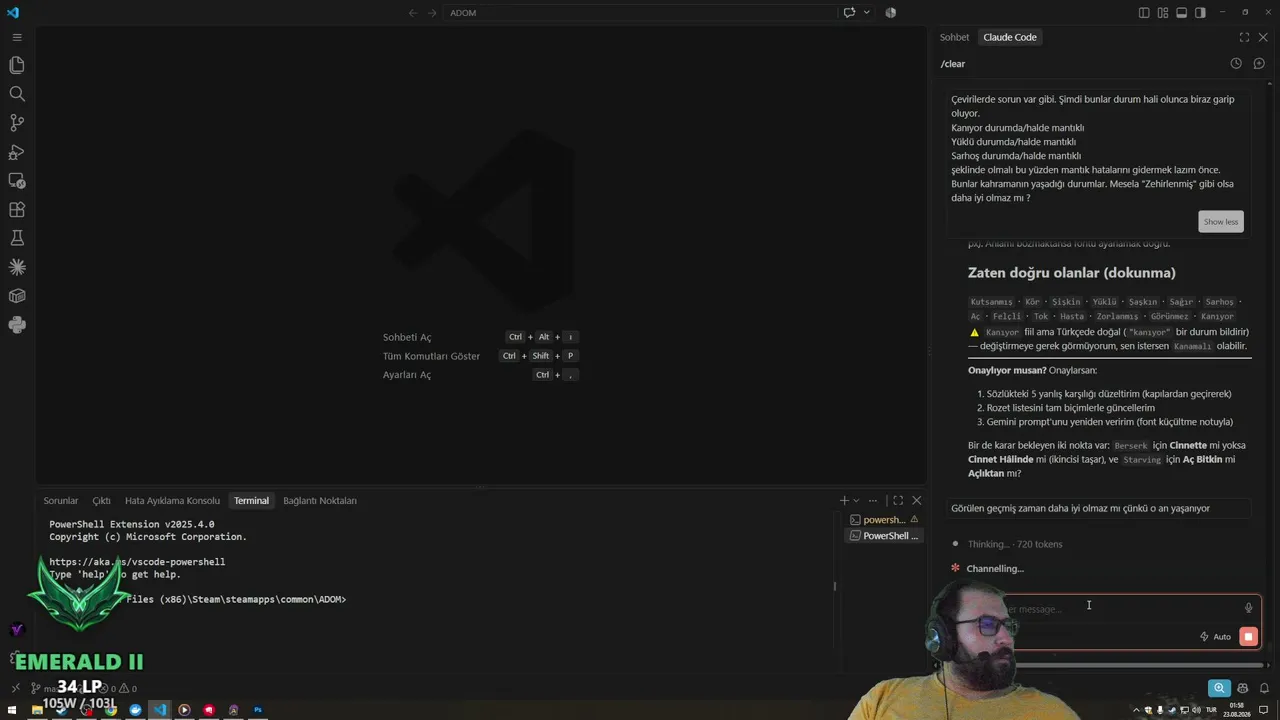Screen dimensions: 1280x720
Task: Click the Show less button
Action: pos(1221,222)
